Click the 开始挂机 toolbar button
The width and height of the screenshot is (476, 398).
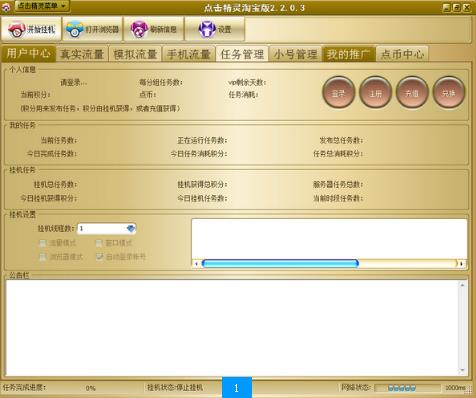tap(31, 29)
